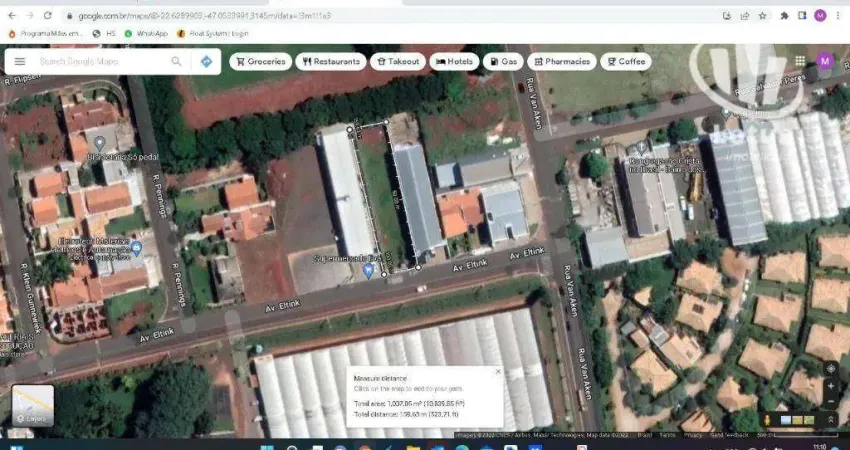
Task: Go forward in browser
Action: 30,15
